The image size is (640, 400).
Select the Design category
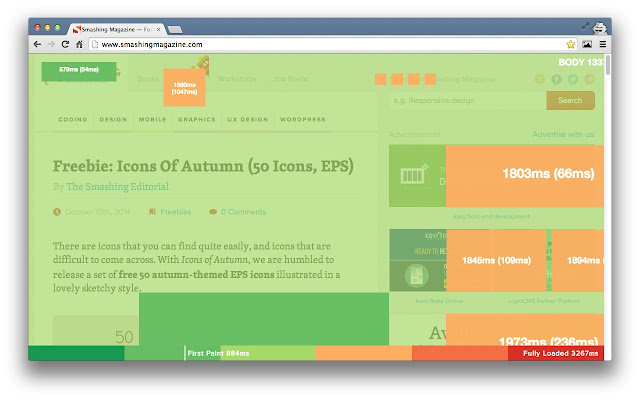click(113, 120)
